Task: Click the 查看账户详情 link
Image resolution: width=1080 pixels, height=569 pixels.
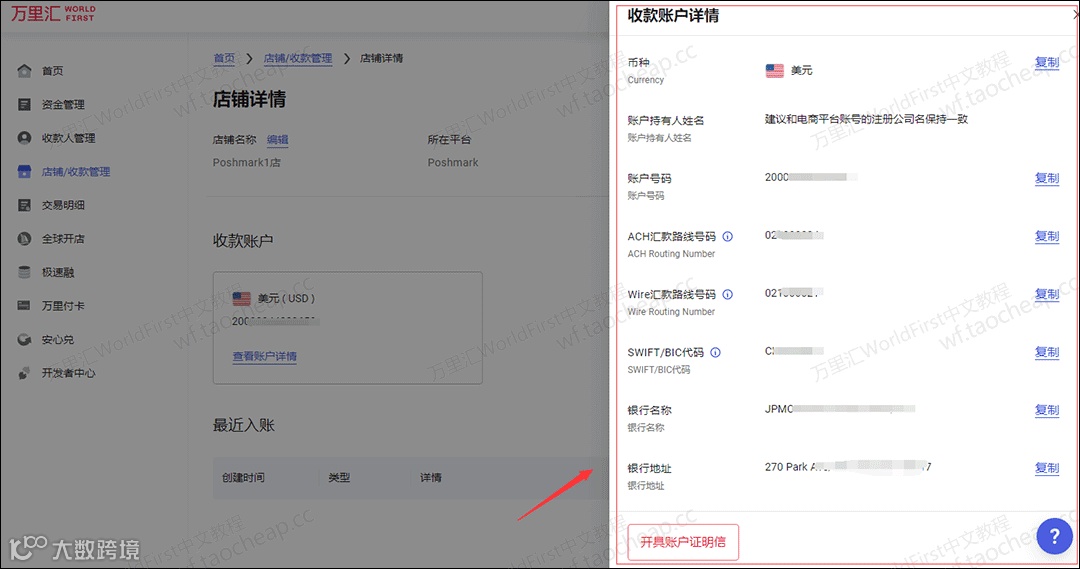Action: pyautogui.click(x=264, y=356)
